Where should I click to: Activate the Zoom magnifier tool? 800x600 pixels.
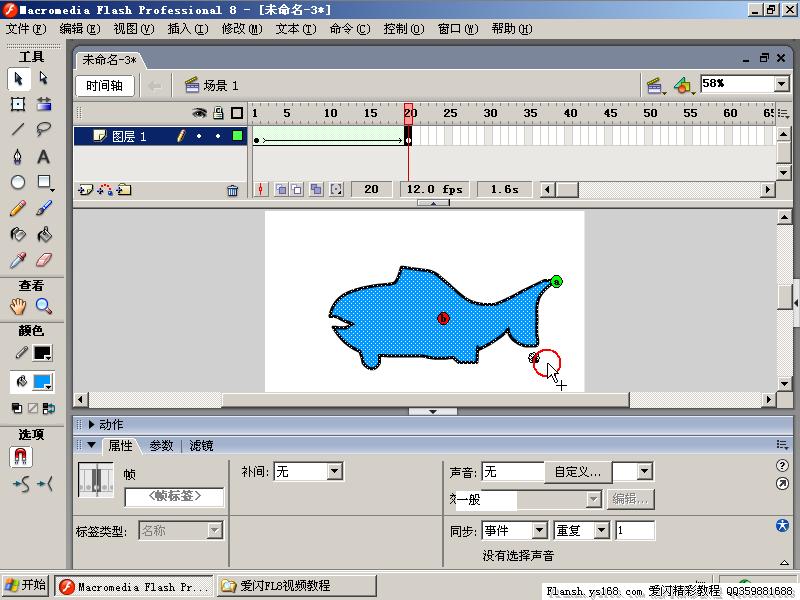point(44,306)
